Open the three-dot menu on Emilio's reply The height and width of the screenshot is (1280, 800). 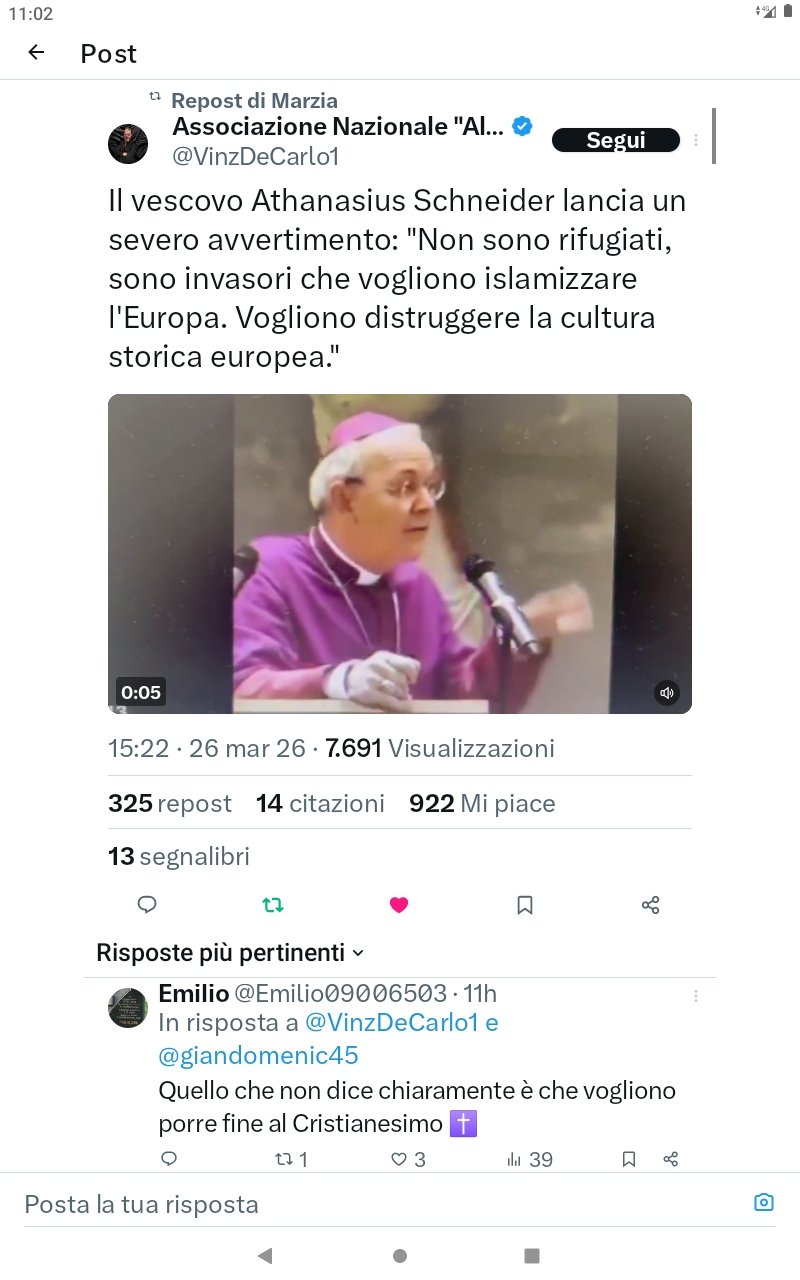coord(696,996)
